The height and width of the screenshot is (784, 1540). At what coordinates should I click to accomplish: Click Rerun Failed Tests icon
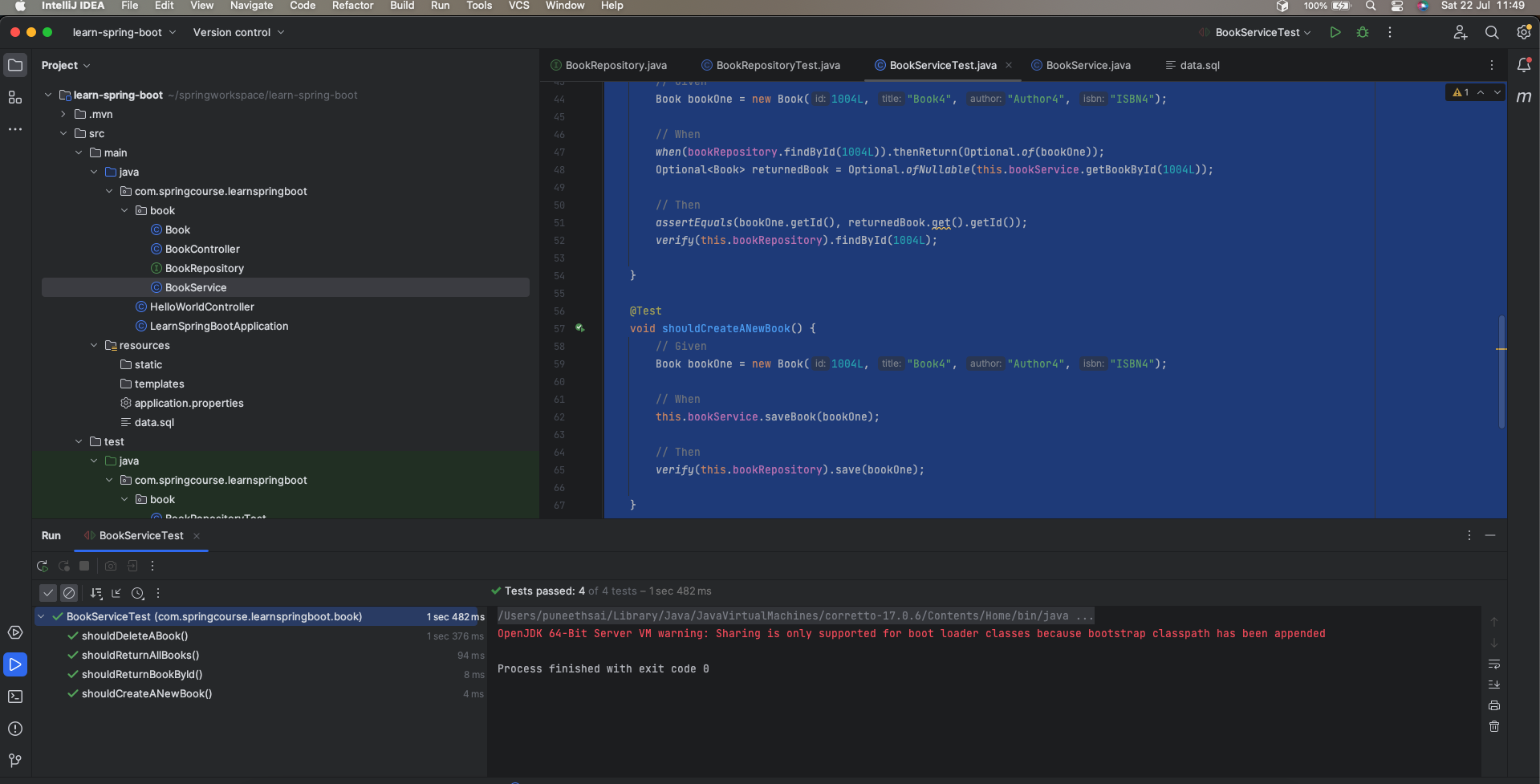[x=64, y=566]
